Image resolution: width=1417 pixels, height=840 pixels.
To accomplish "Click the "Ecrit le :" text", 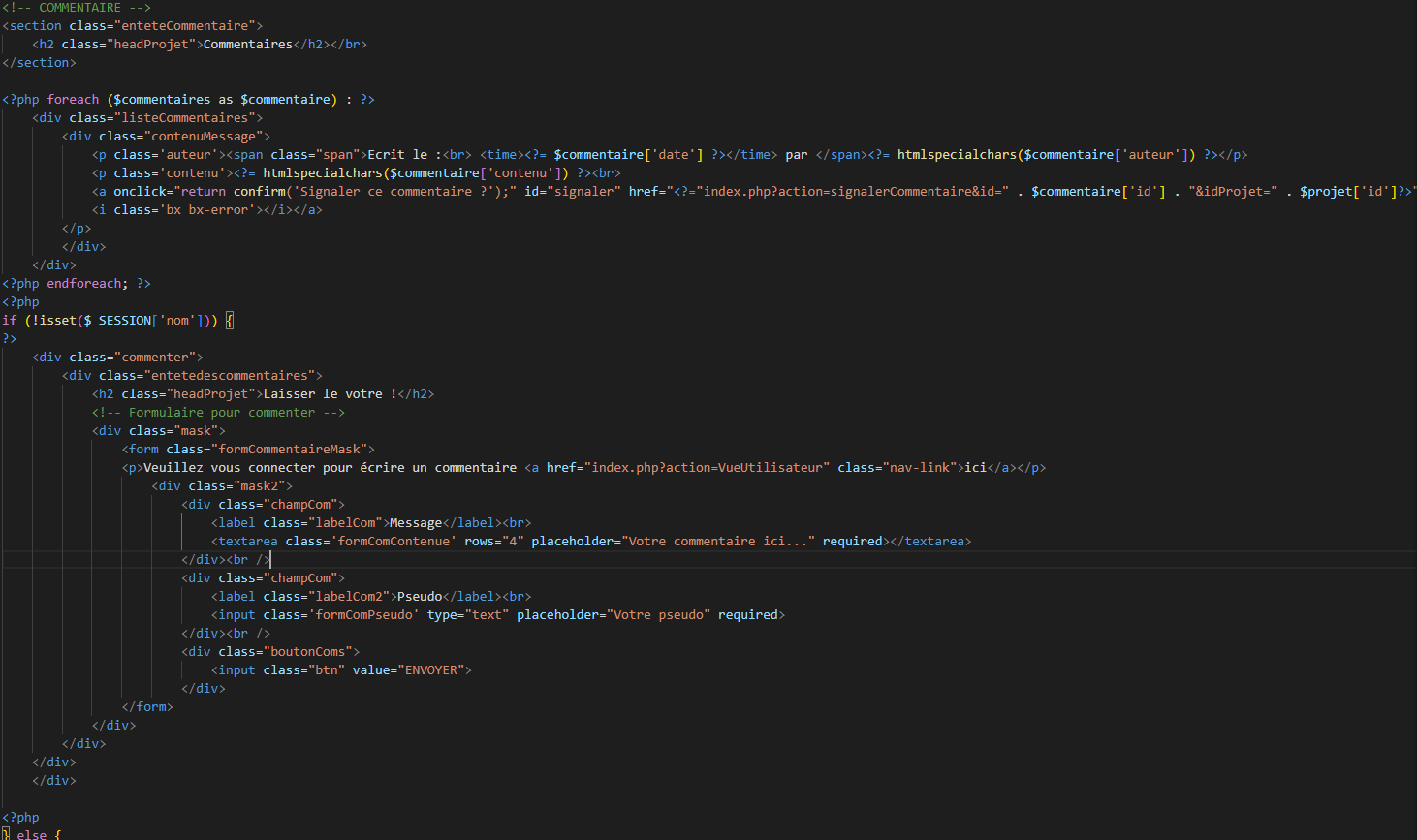I will (405, 155).
